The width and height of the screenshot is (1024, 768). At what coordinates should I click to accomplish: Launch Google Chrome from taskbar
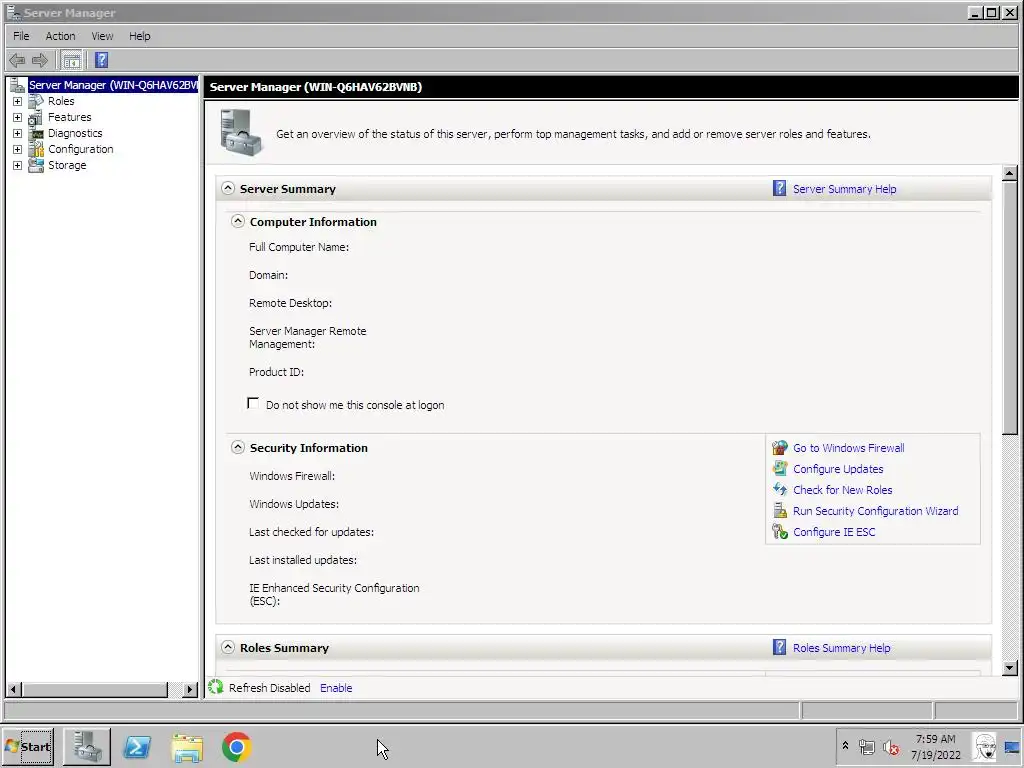click(x=236, y=747)
